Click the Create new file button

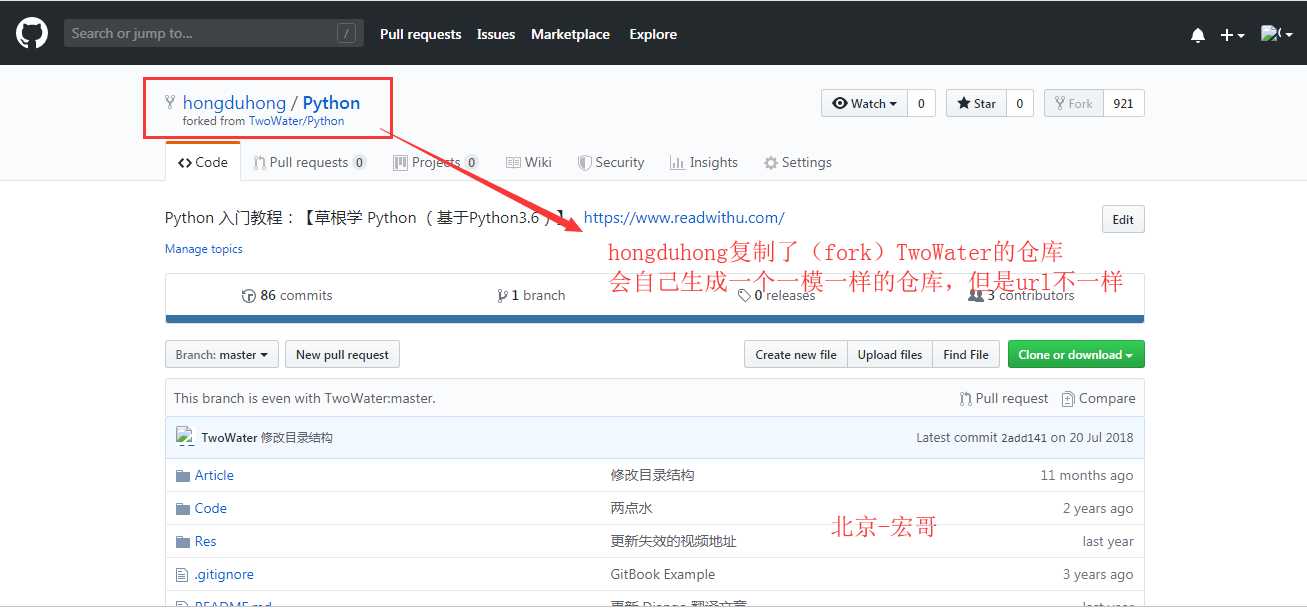[796, 354]
